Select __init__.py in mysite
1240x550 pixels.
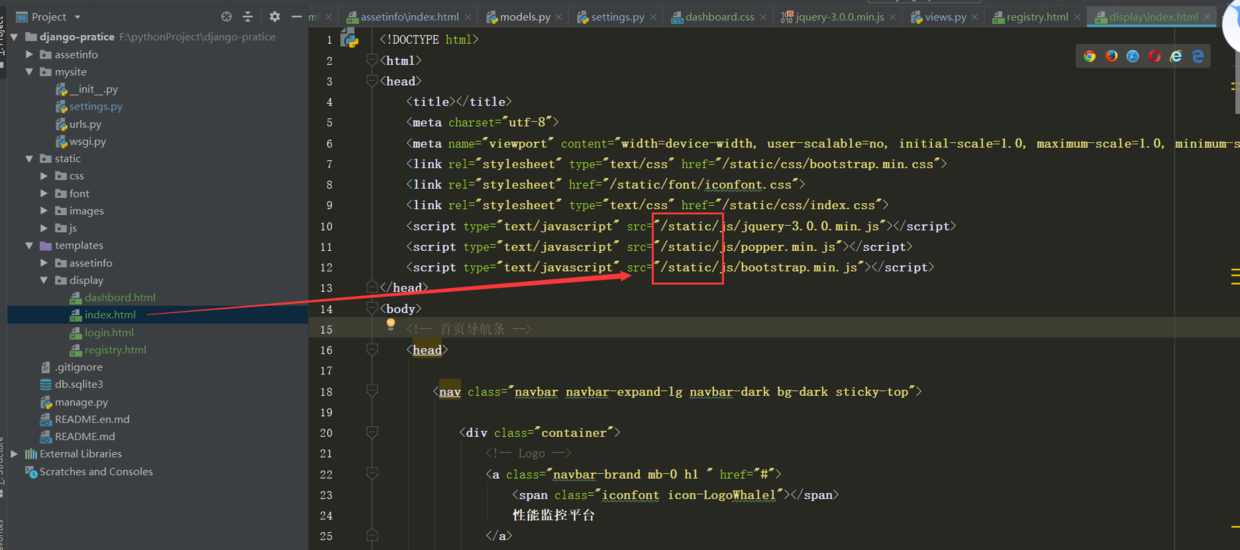[x=93, y=90]
